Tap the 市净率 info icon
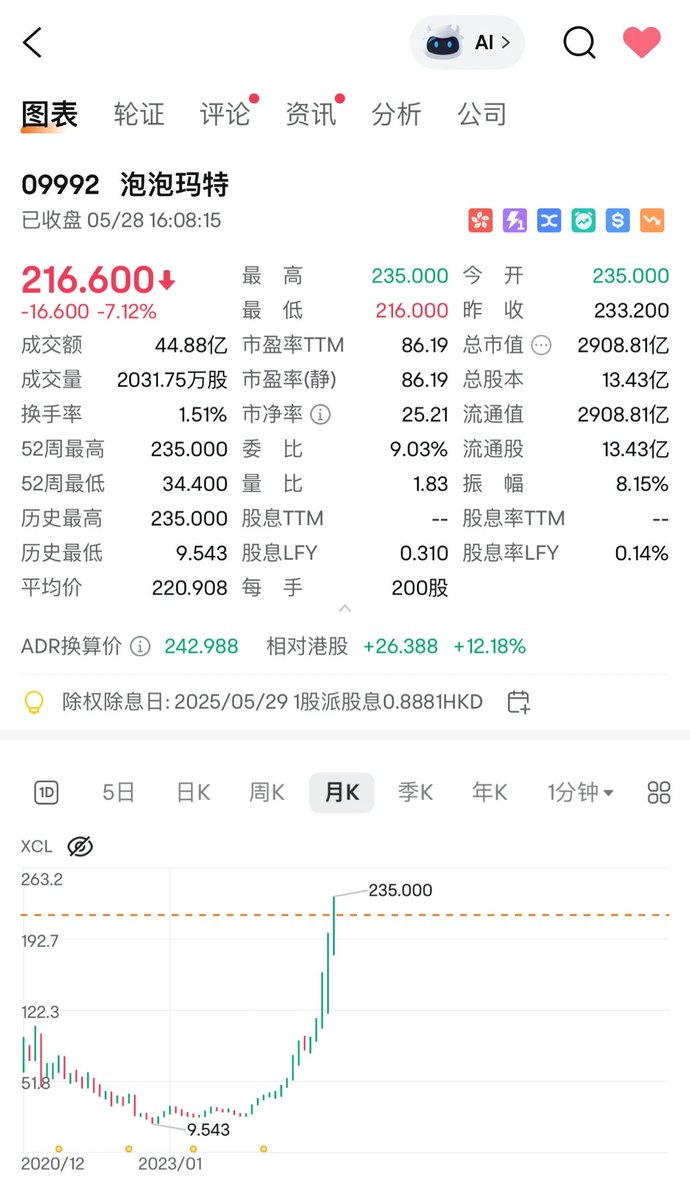The height and width of the screenshot is (1200, 690). [x=320, y=414]
